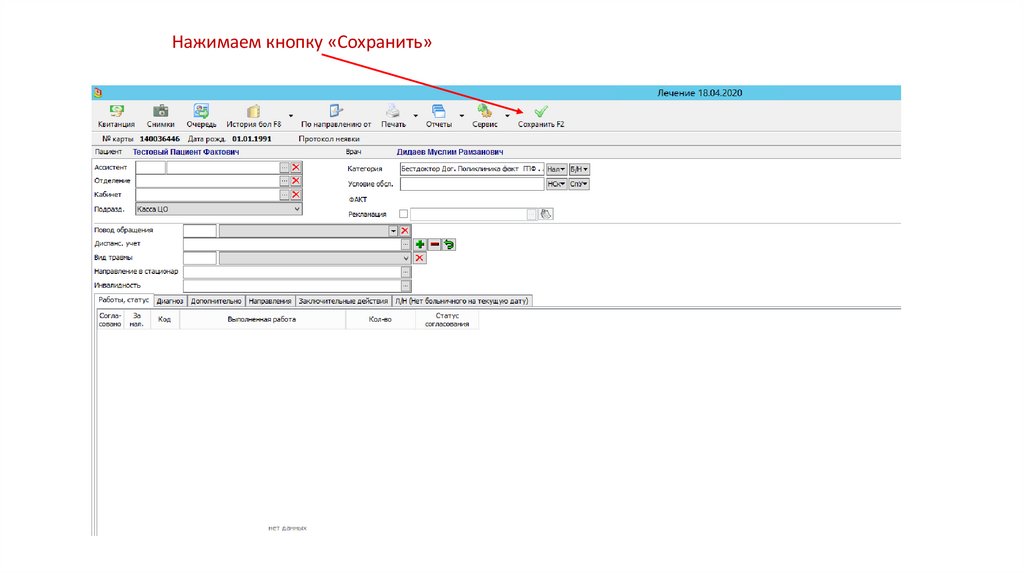The width and height of the screenshot is (1024, 574).
Task: Clear Вид травмы with red X
Action: click(419, 258)
